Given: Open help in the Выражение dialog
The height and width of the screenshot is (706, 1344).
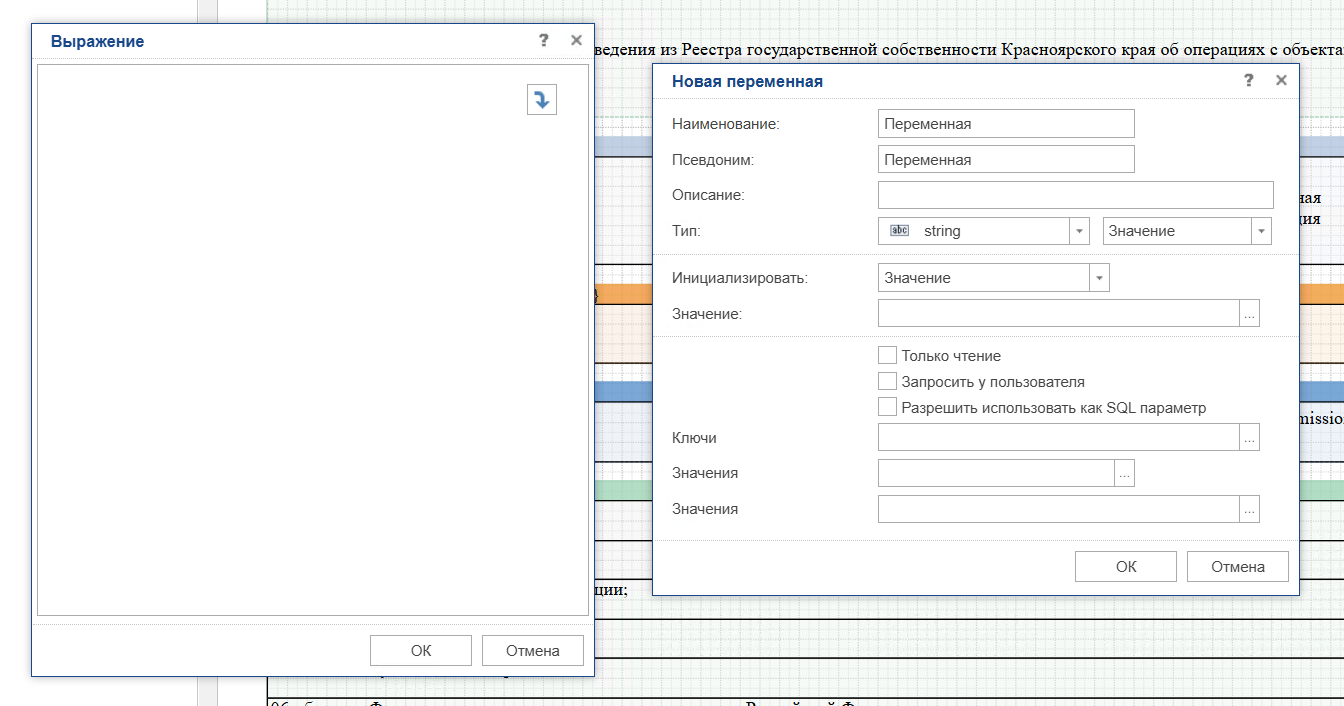Looking at the screenshot, I should pos(543,40).
